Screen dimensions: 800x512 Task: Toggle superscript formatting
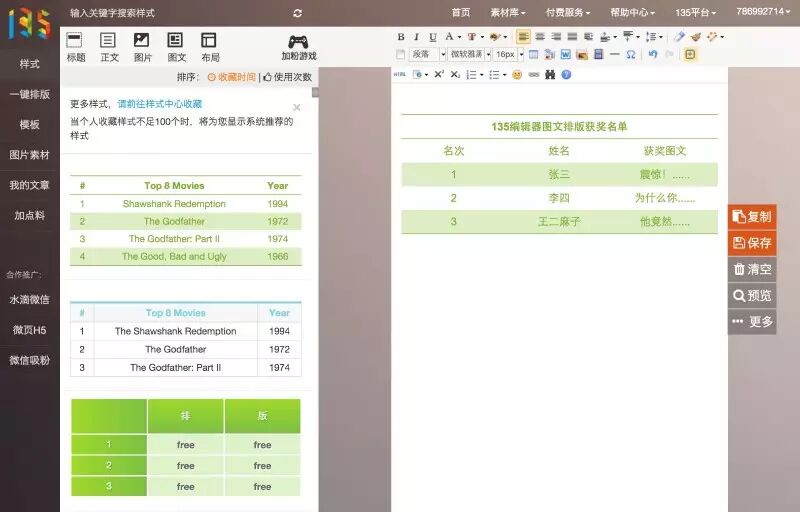pyautogui.click(x=438, y=74)
